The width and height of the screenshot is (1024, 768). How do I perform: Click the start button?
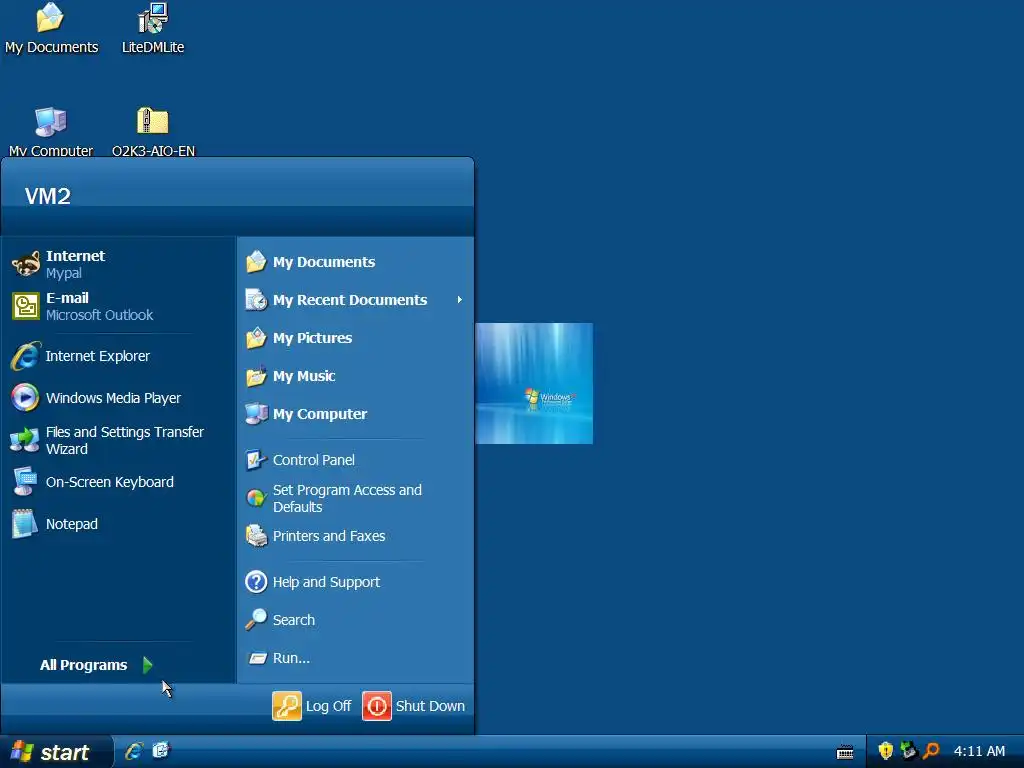pyautogui.click(x=56, y=752)
